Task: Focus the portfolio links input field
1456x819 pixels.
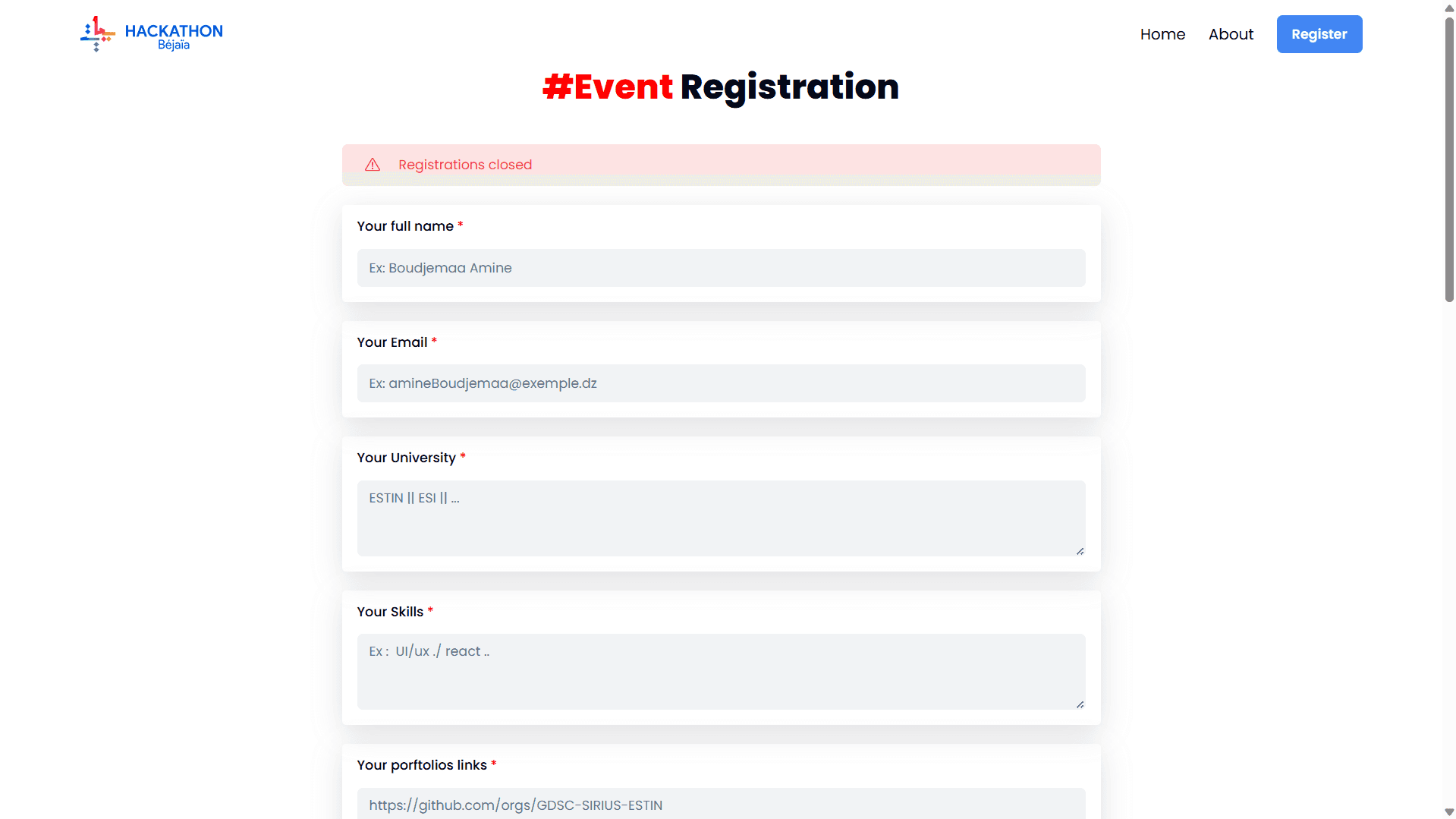Action: pyautogui.click(x=721, y=805)
